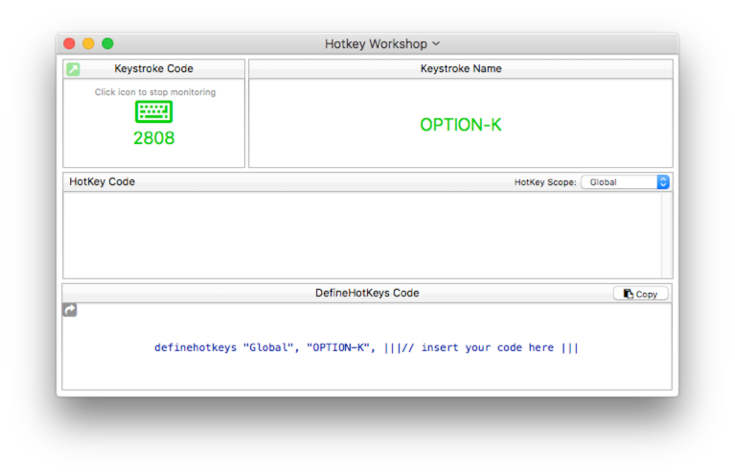735x476 pixels.
Task: Click the HotKey Code header label
Action: [x=102, y=181]
